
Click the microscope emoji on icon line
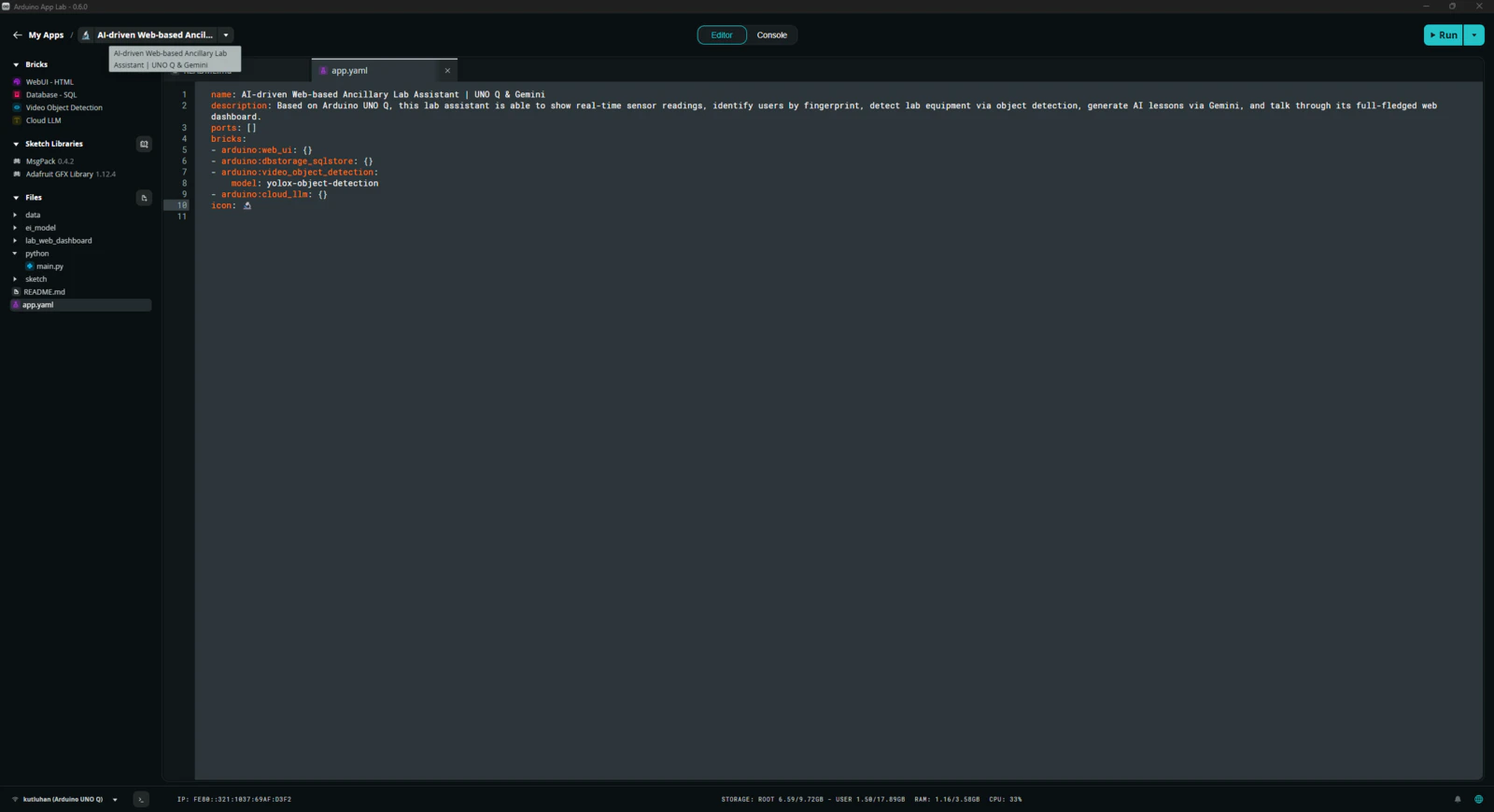point(247,205)
